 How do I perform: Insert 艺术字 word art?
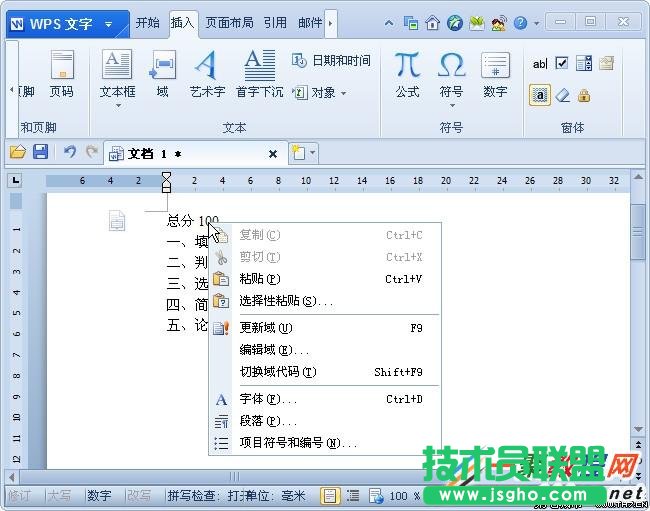pos(207,74)
